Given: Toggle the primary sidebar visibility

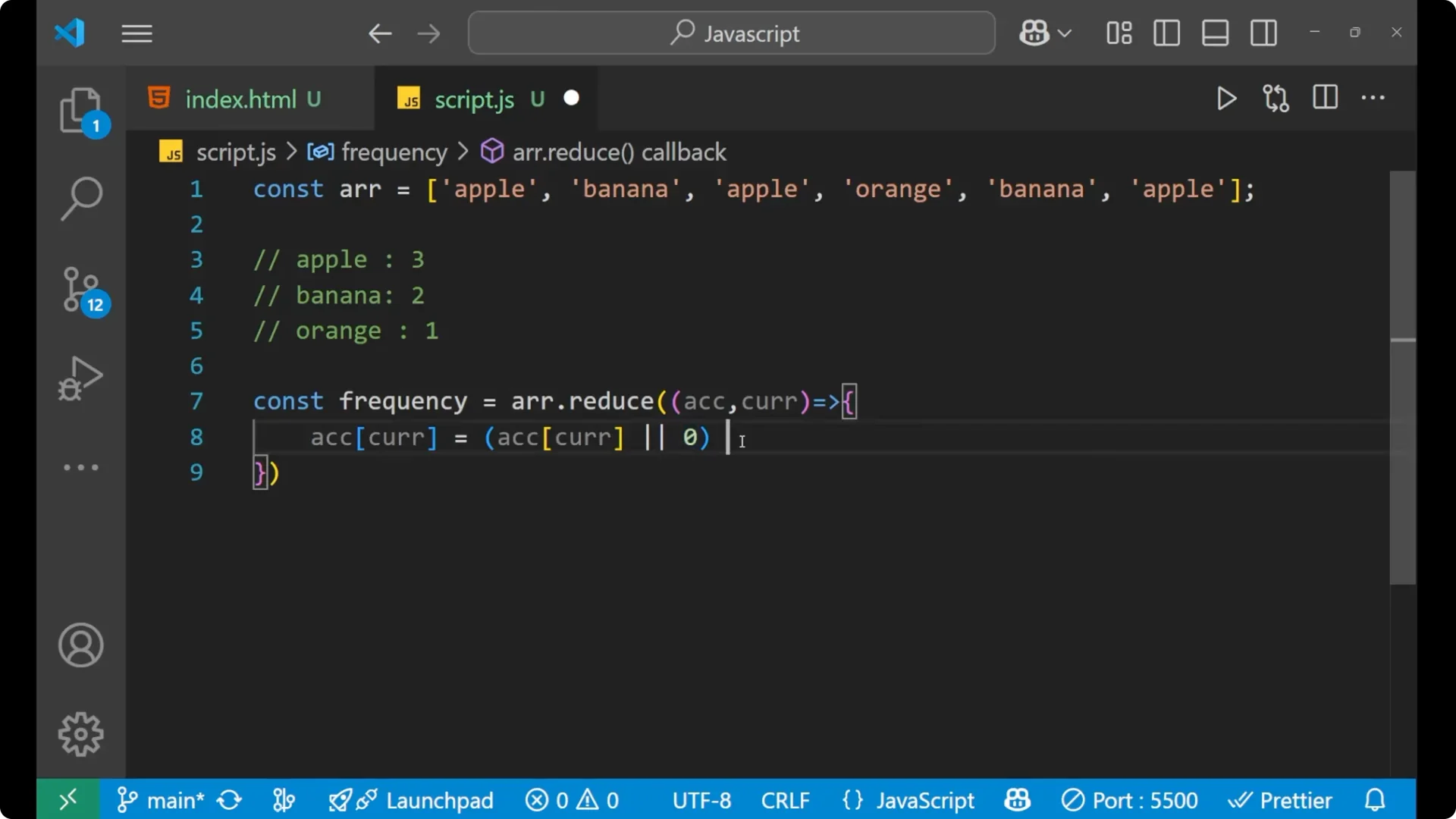Looking at the screenshot, I should point(1166,33).
